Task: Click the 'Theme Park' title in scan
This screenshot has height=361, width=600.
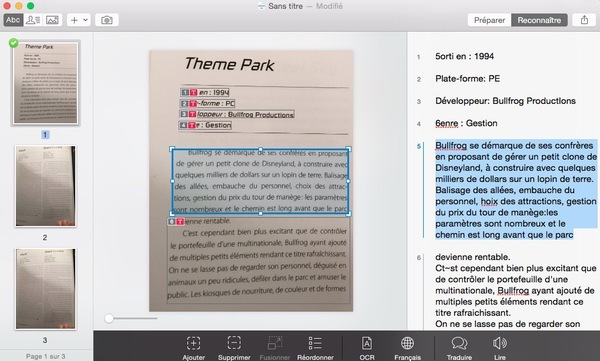Action: point(229,64)
